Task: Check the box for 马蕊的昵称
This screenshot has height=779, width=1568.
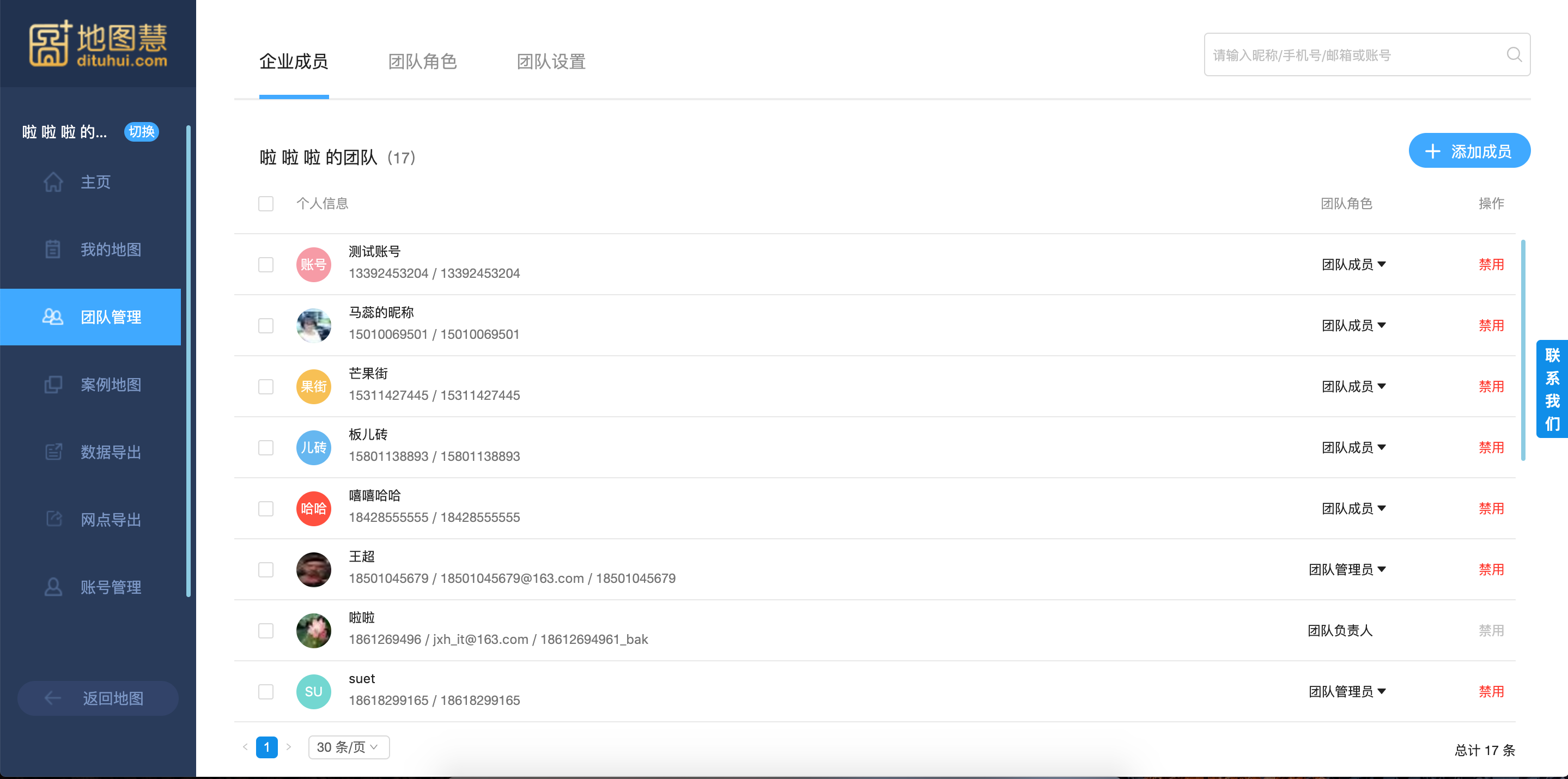Action: pyautogui.click(x=265, y=326)
